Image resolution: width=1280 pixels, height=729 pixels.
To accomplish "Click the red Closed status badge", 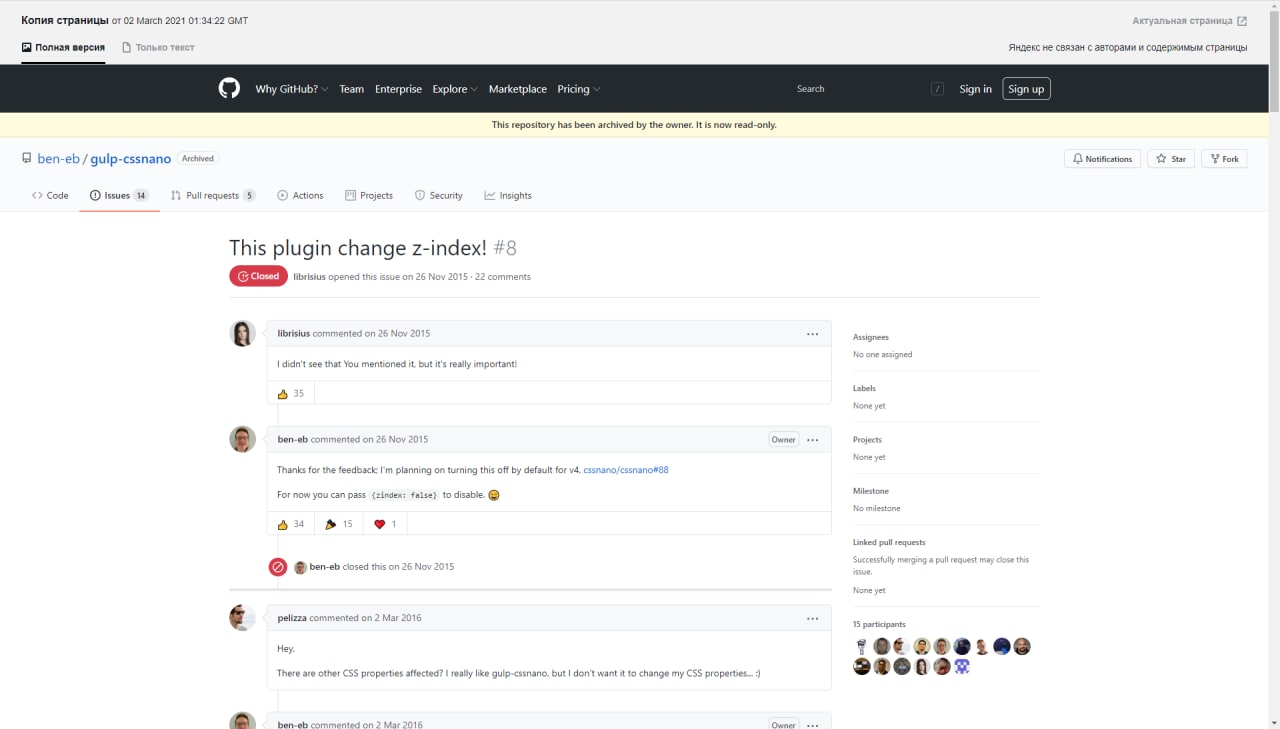I will pos(258,276).
